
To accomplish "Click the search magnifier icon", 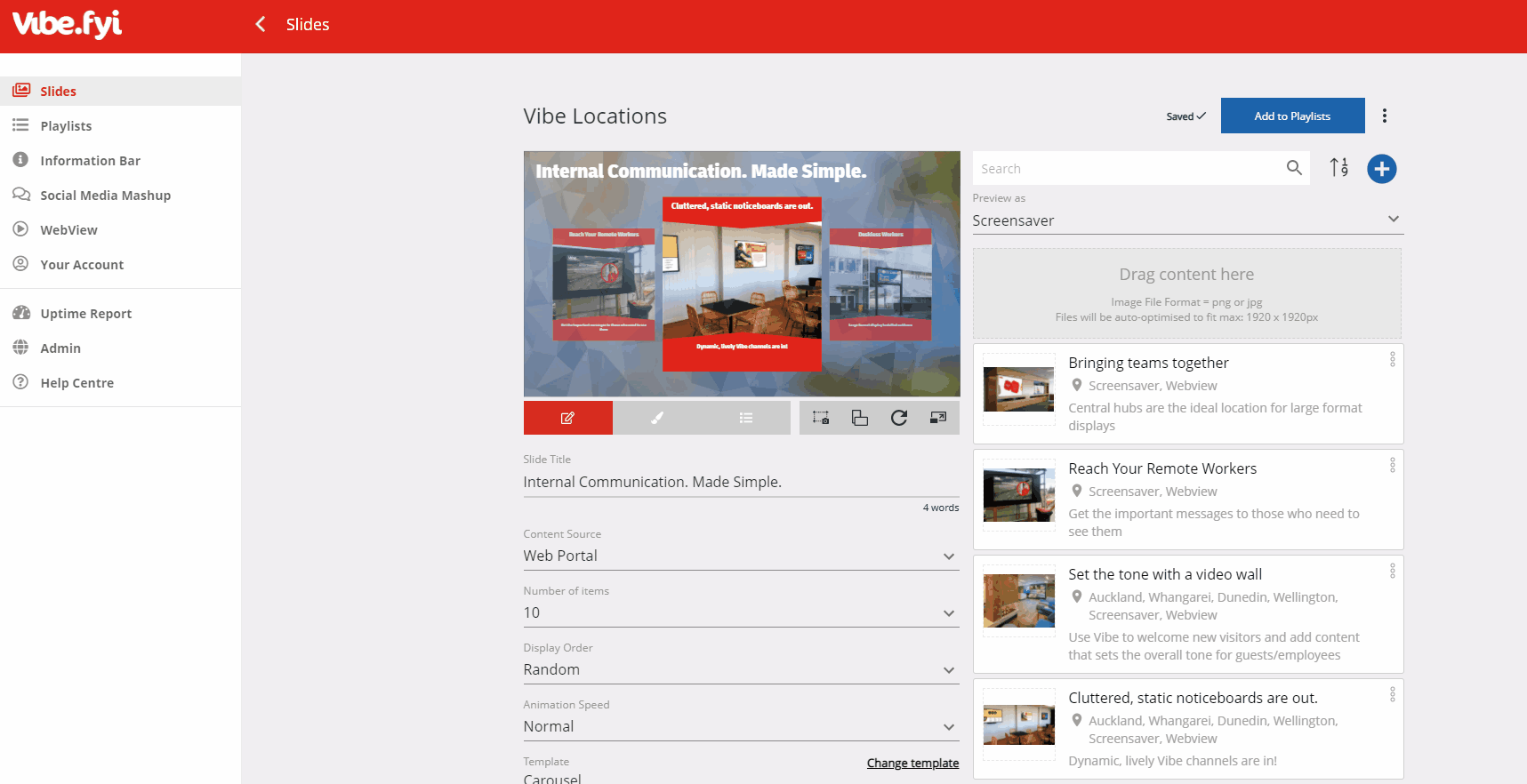I will click(x=1294, y=168).
